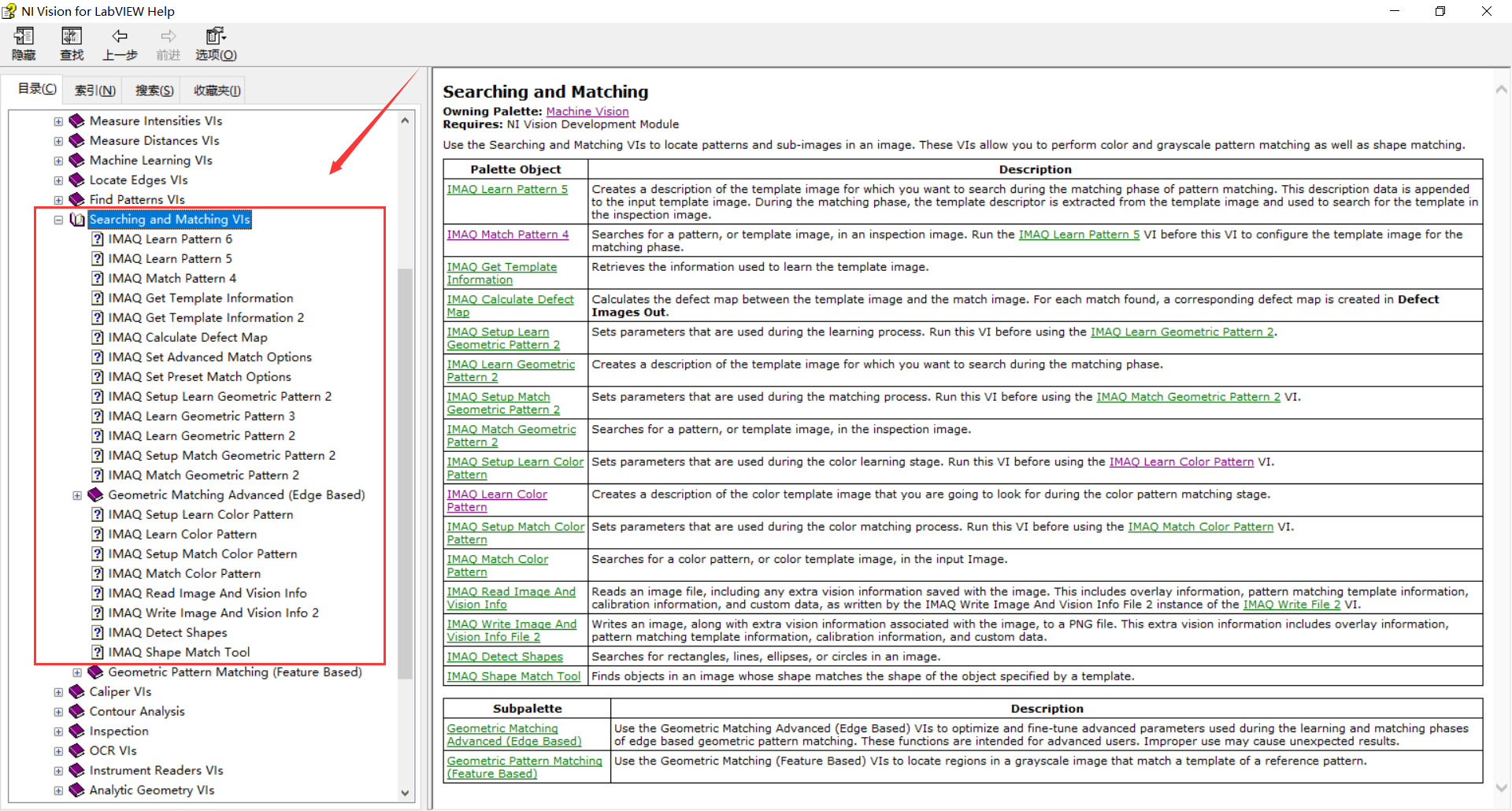Open Geometric Pattern Matching (Feature Based) subpalette link
The width and height of the screenshot is (1512, 811).
coord(524,767)
